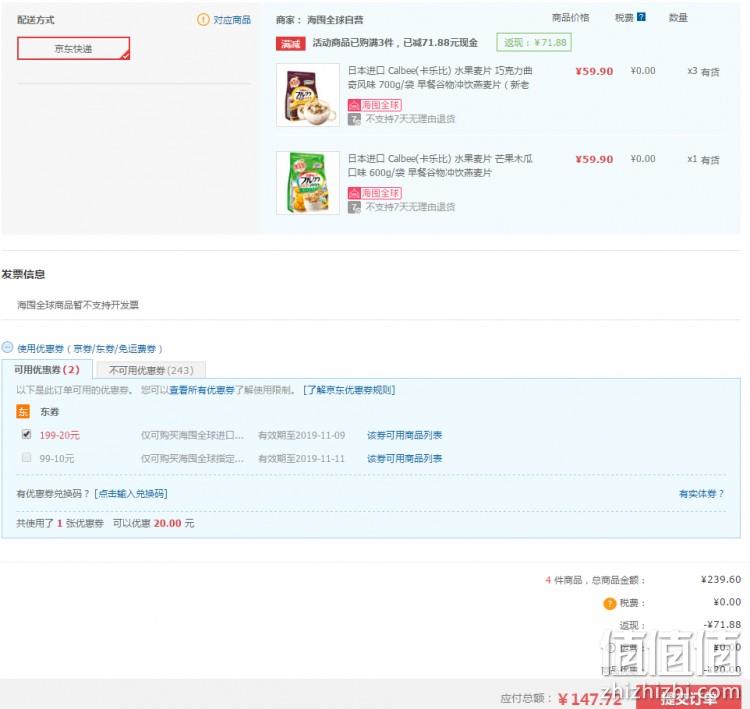Click 7-day return icon under mango cereal
The height and width of the screenshot is (709, 750).
pos(354,207)
